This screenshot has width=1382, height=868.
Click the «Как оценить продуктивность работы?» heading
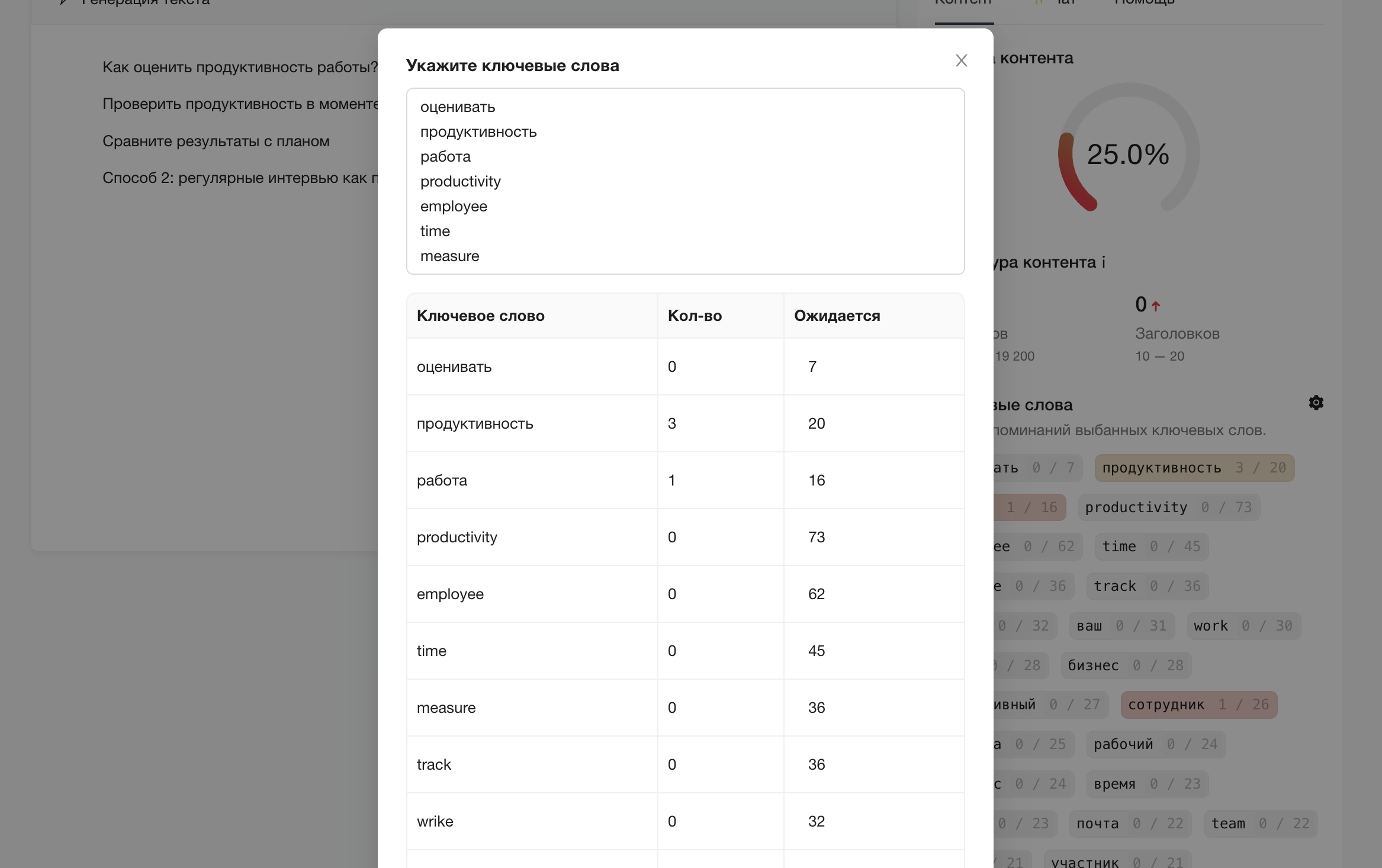pyautogui.click(x=240, y=67)
